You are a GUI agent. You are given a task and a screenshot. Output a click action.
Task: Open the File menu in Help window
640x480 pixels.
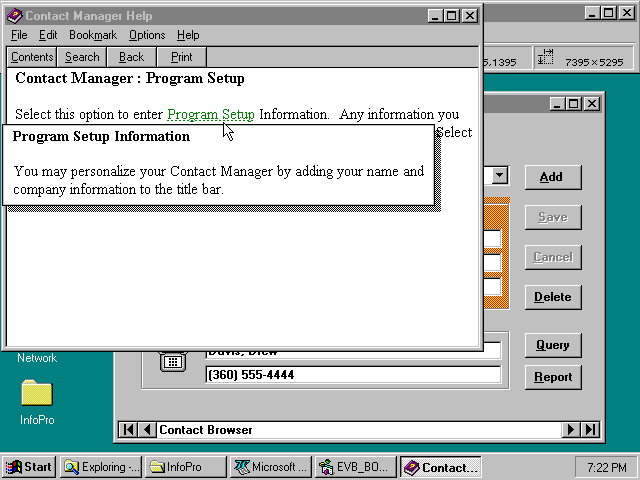point(19,35)
